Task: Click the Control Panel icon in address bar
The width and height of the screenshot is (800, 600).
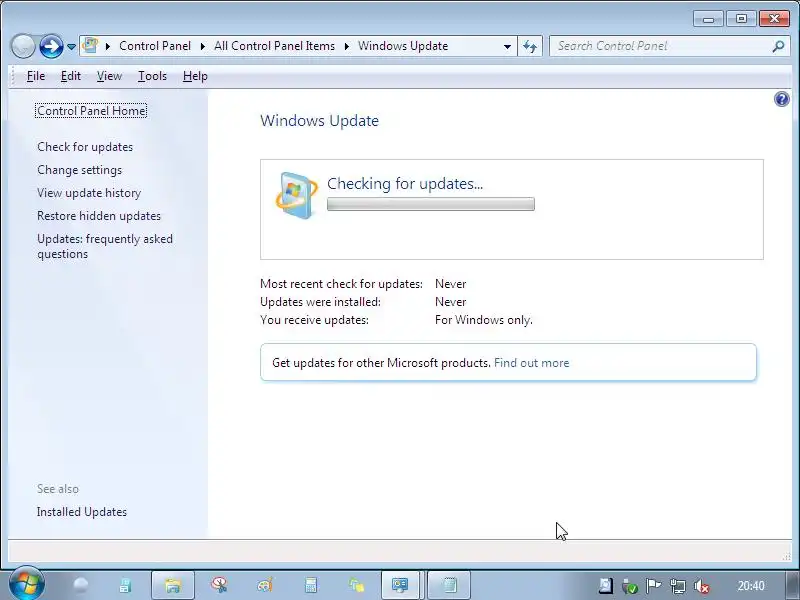Action: (x=90, y=46)
